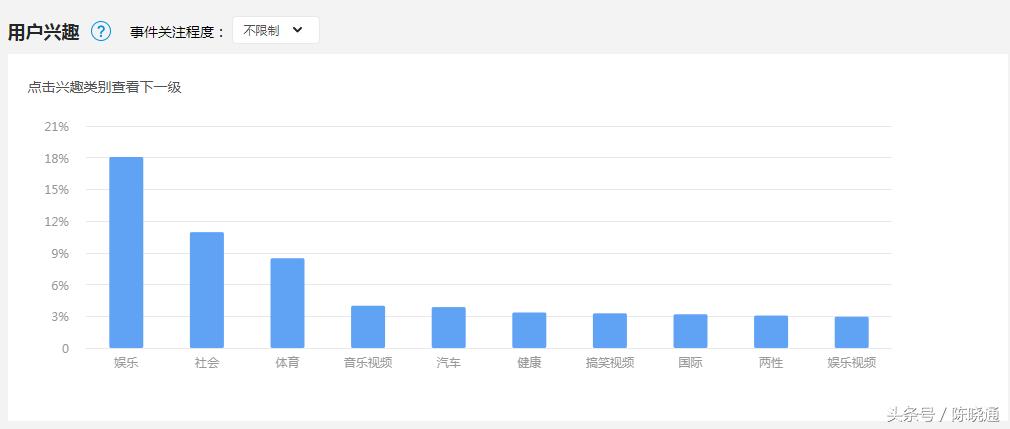Click the 体育 category label
Image resolution: width=1010 pixels, height=429 pixels.
pyautogui.click(x=287, y=363)
